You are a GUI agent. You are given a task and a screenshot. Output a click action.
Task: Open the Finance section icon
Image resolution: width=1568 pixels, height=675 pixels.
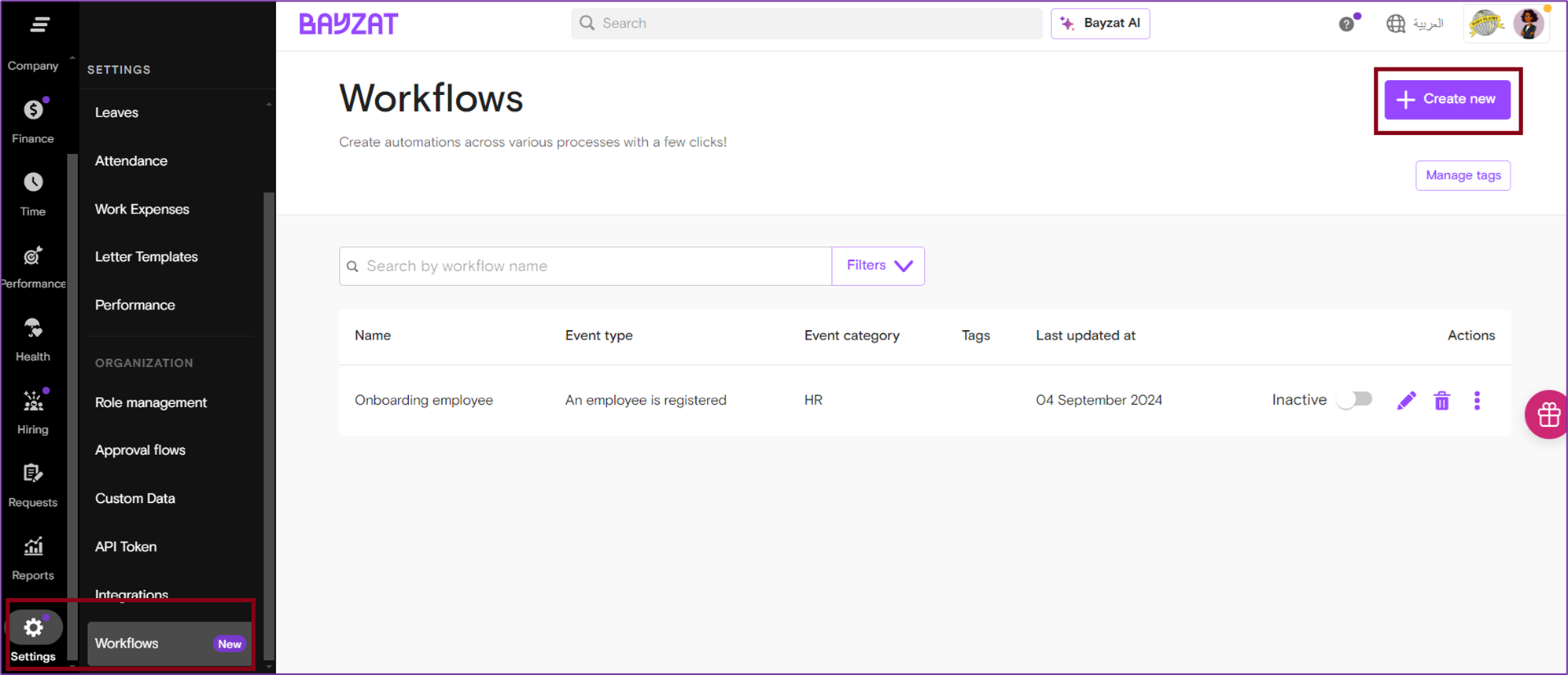click(33, 111)
